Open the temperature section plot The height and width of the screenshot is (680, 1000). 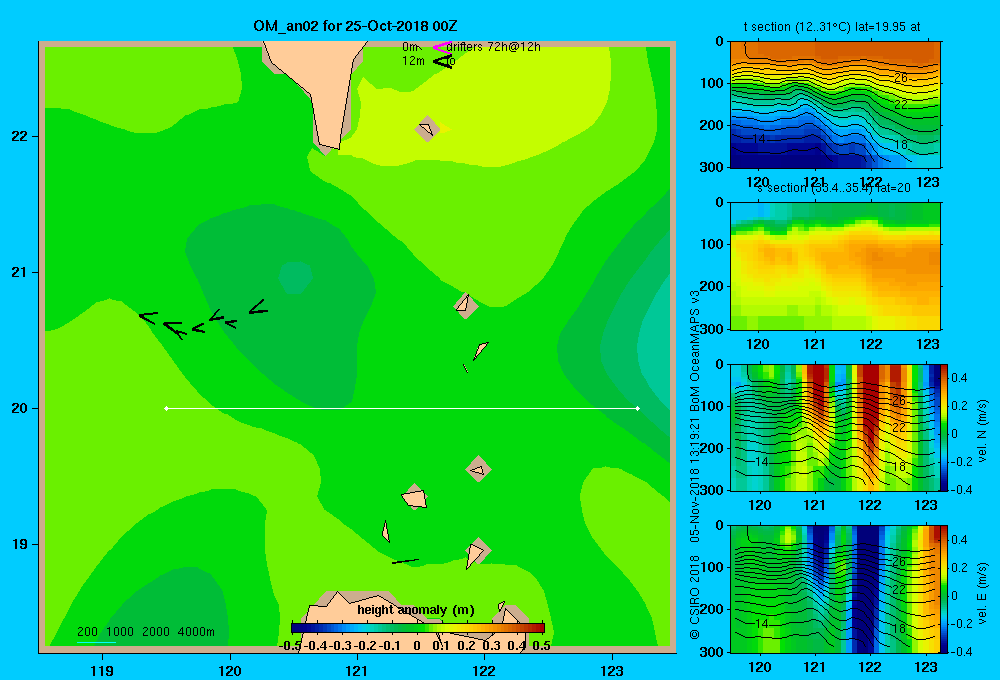tap(835, 105)
